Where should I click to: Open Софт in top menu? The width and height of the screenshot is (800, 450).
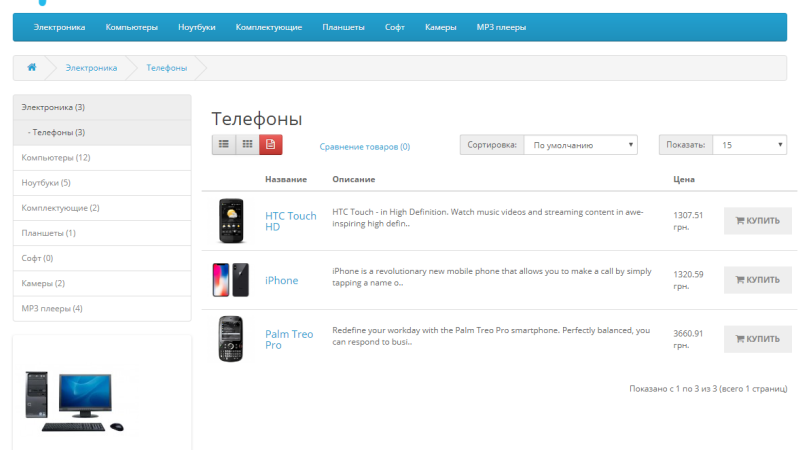click(x=395, y=27)
